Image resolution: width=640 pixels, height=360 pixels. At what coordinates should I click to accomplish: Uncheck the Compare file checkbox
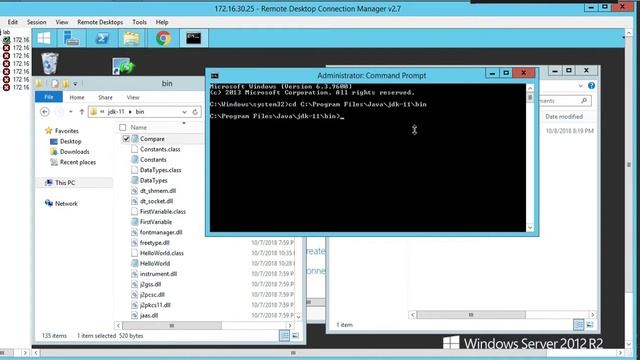click(126, 139)
